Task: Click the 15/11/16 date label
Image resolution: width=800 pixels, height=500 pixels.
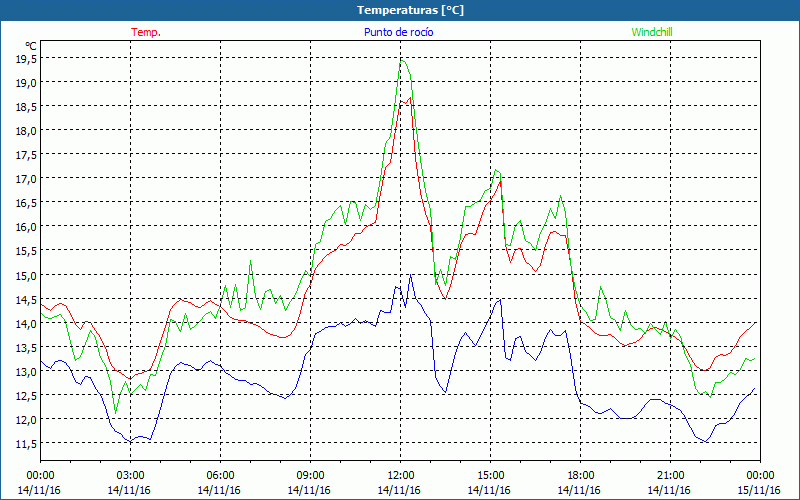Action: tap(759, 490)
